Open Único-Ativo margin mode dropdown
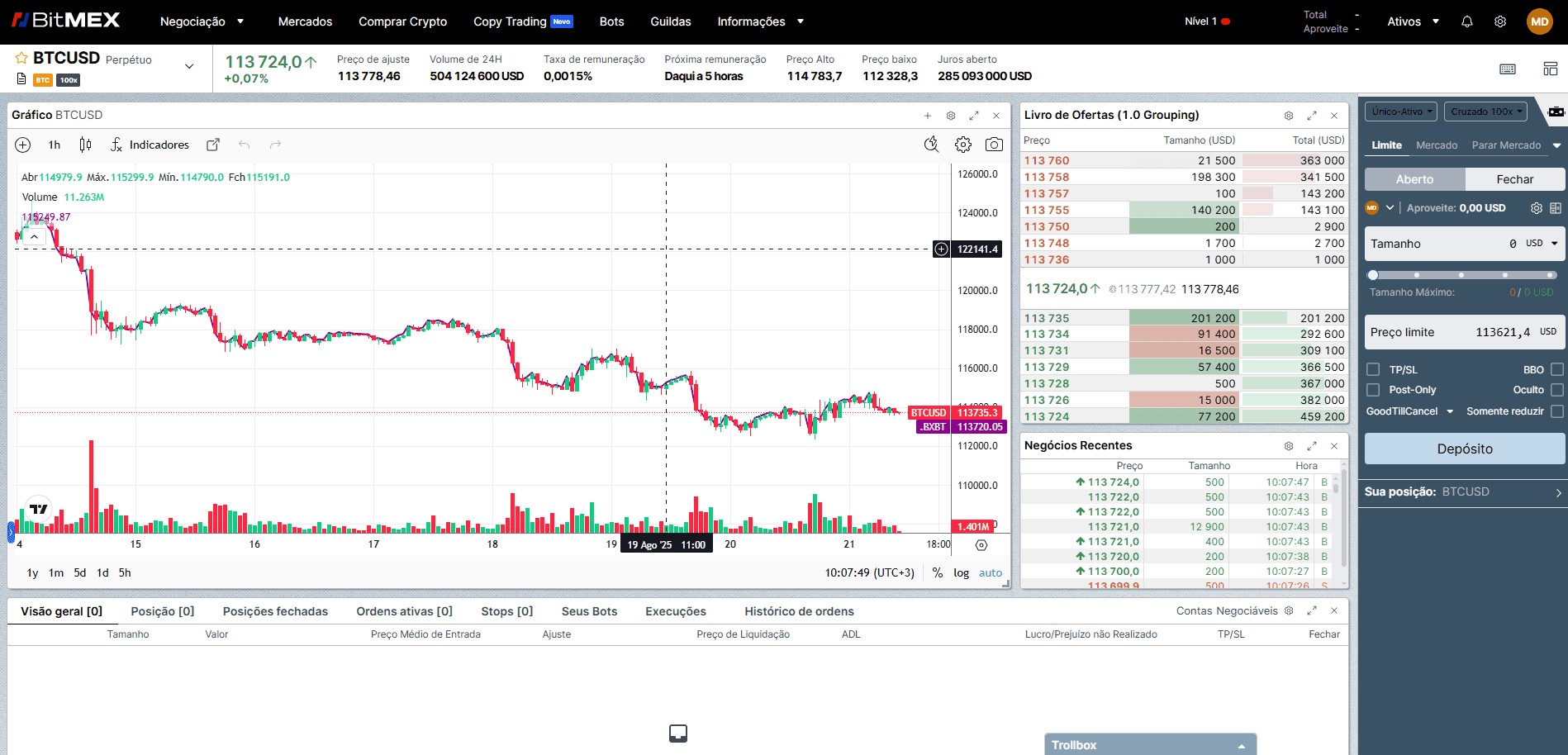 tap(1402, 112)
